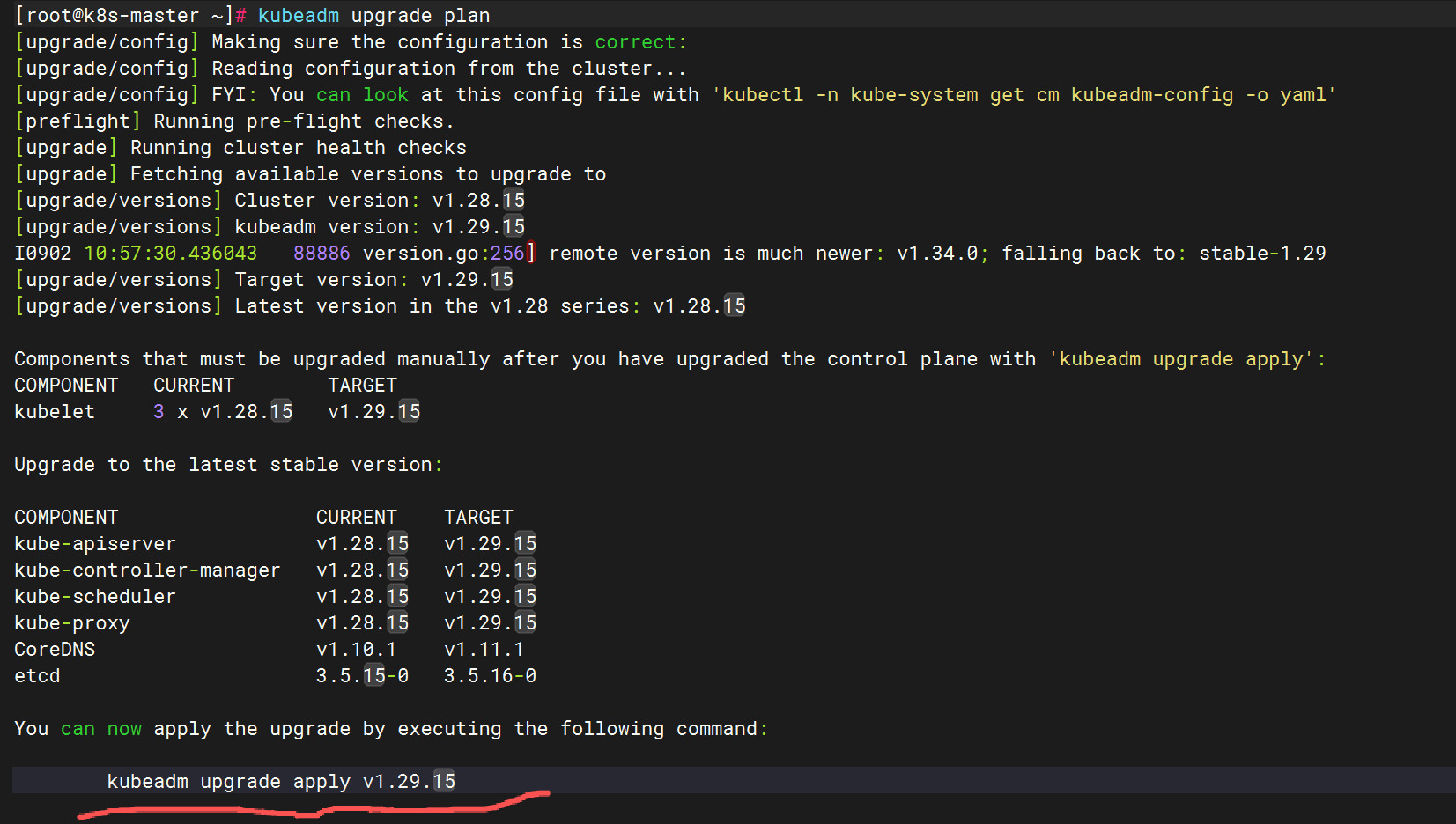The image size is (1456, 824).
Task: Click 'Running cluster health checks' line
Action: point(299,148)
